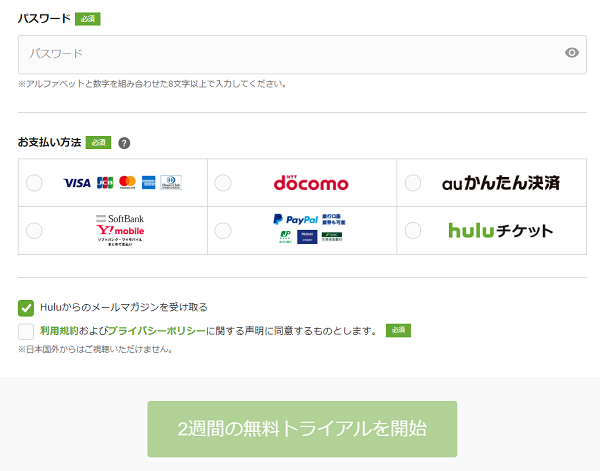Click the password rule note about 8文字以上
600x471 pixels.
point(152,84)
